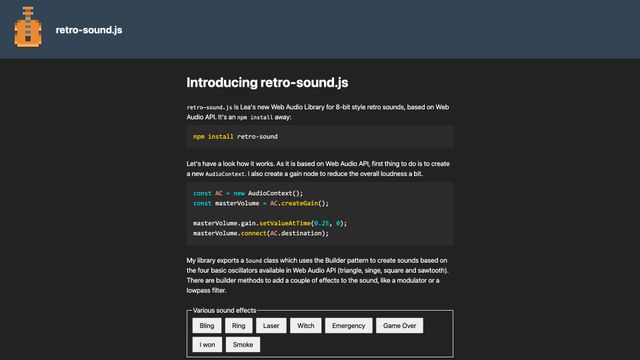640x360 pixels.
Task: Click the inline npm install text in paragraph
Action: pos(255,118)
